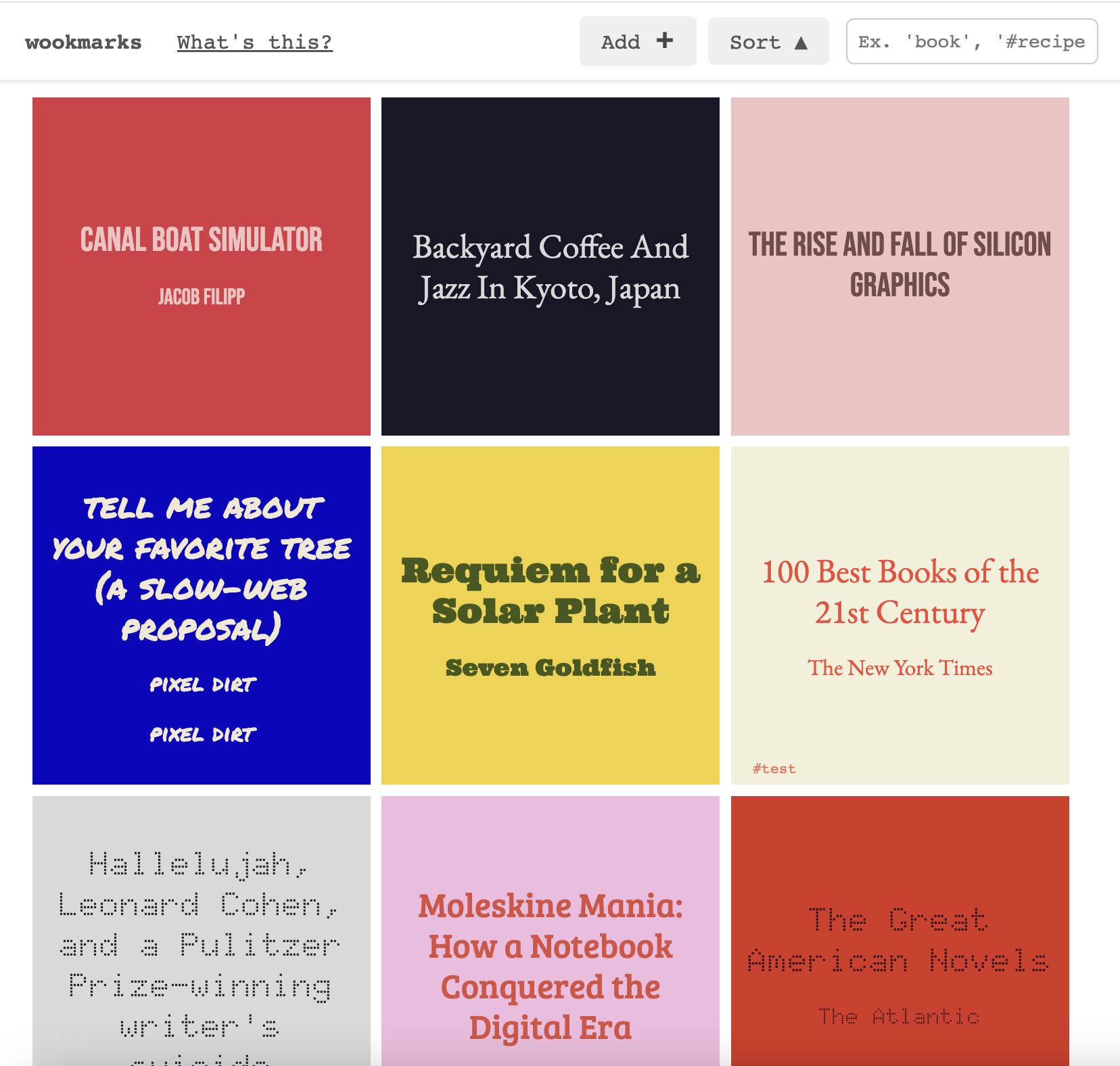Open The Great American Novels card

(900, 940)
